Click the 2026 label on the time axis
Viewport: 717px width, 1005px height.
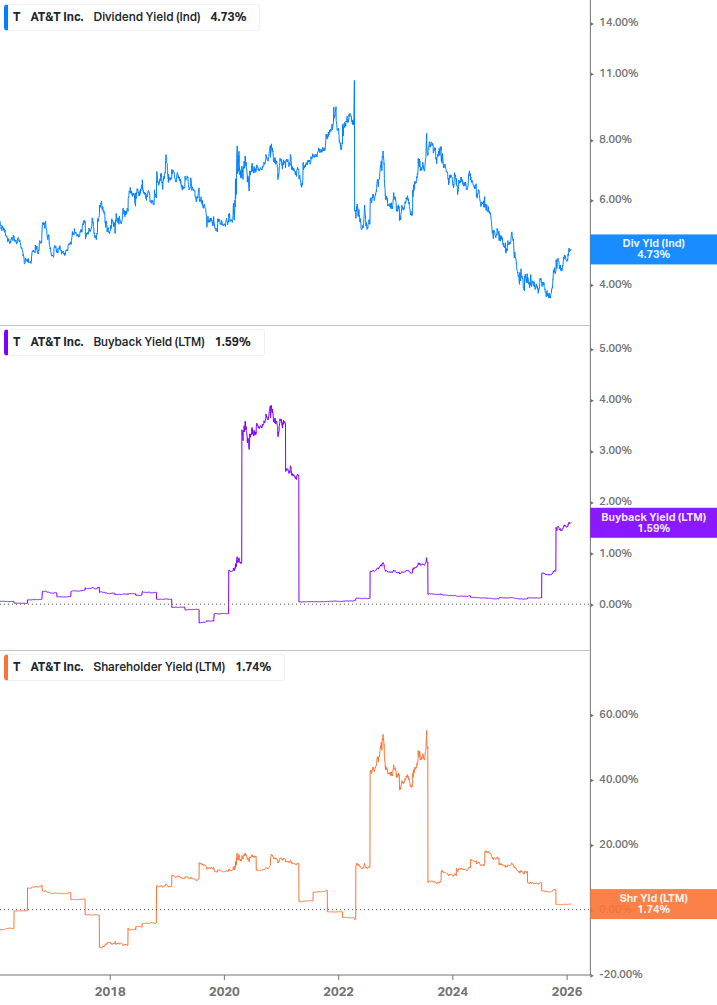pos(567,992)
